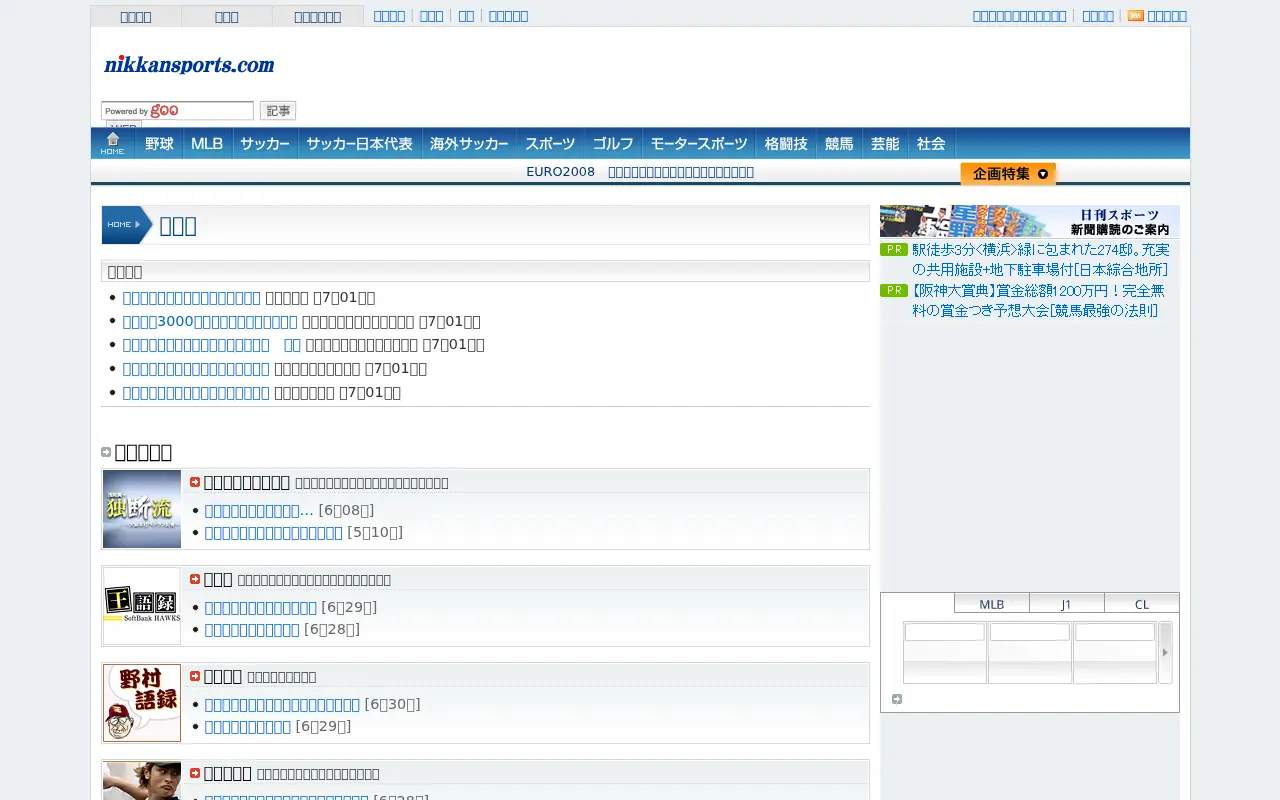This screenshot has height=800, width=1280.
Task: Open the 野村語録 column thumbnail image
Action: point(142,703)
